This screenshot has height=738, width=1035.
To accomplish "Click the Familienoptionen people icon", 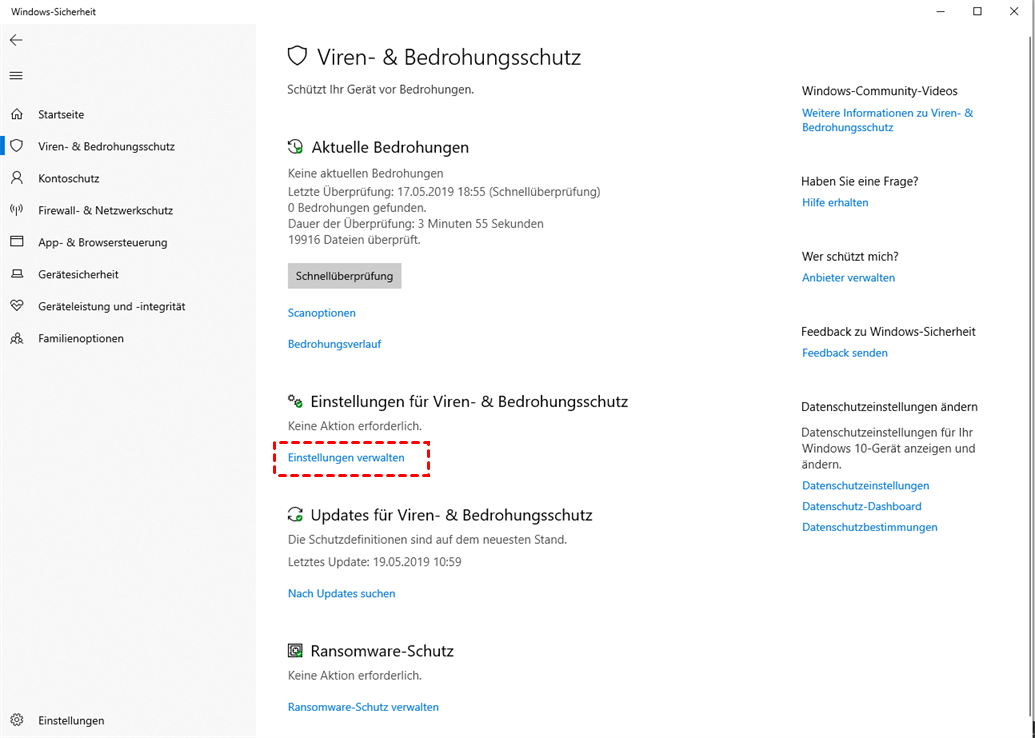I will coord(17,338).
